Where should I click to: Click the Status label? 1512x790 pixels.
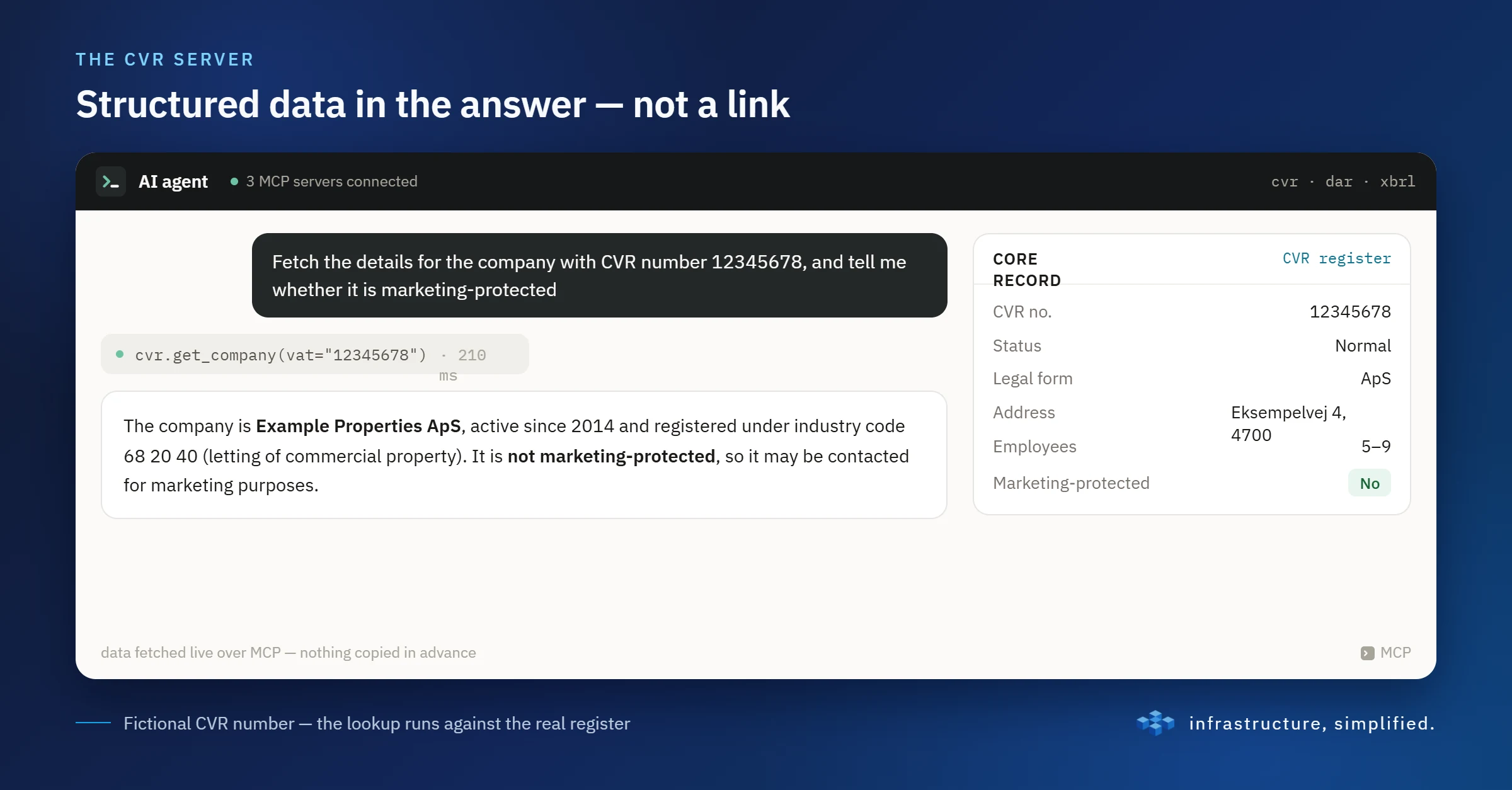[x=1017, y=346]
